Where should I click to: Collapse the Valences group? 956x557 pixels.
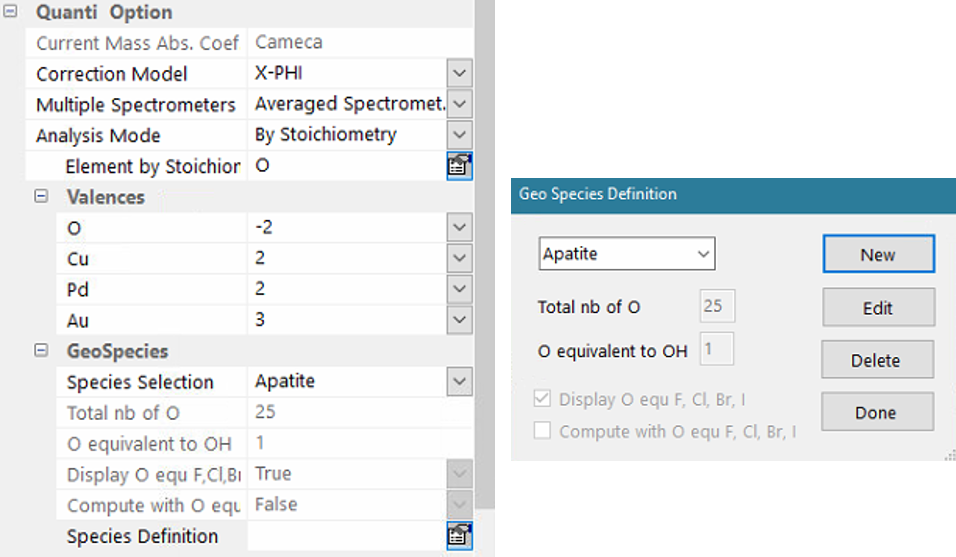point(42,197)
